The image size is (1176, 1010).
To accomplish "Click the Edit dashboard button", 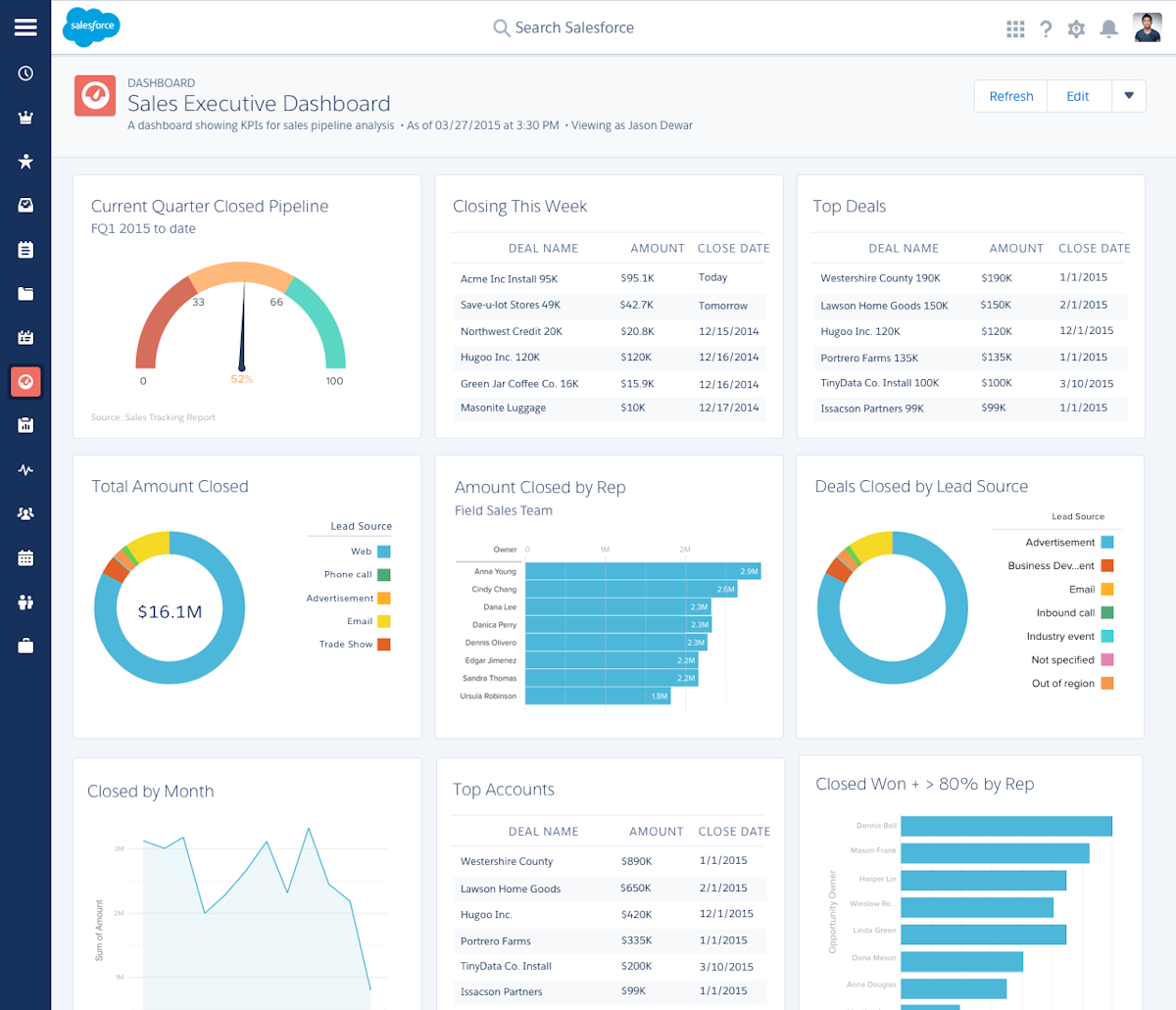I will (1078, 96).
